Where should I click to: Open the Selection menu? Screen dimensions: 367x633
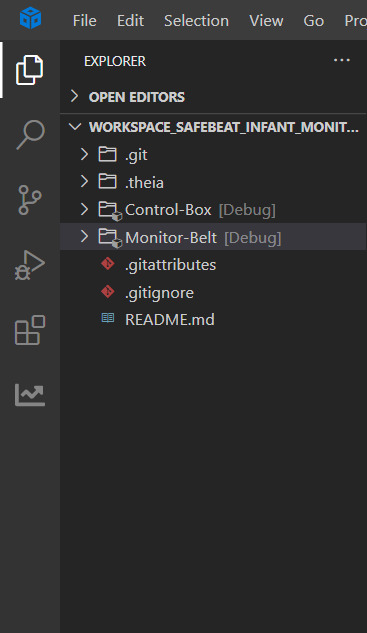tap(197, 21)
